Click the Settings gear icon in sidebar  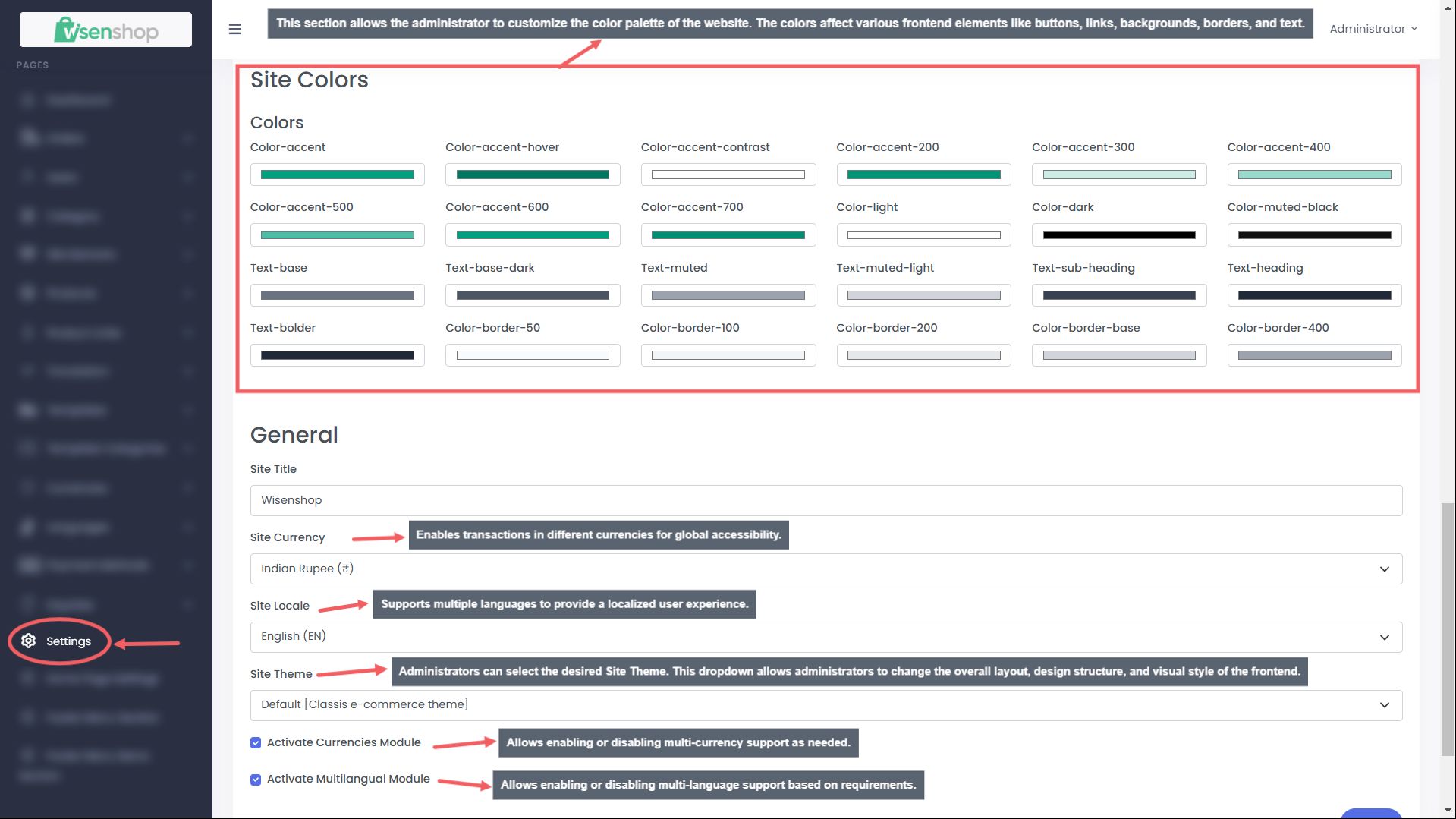29,641
